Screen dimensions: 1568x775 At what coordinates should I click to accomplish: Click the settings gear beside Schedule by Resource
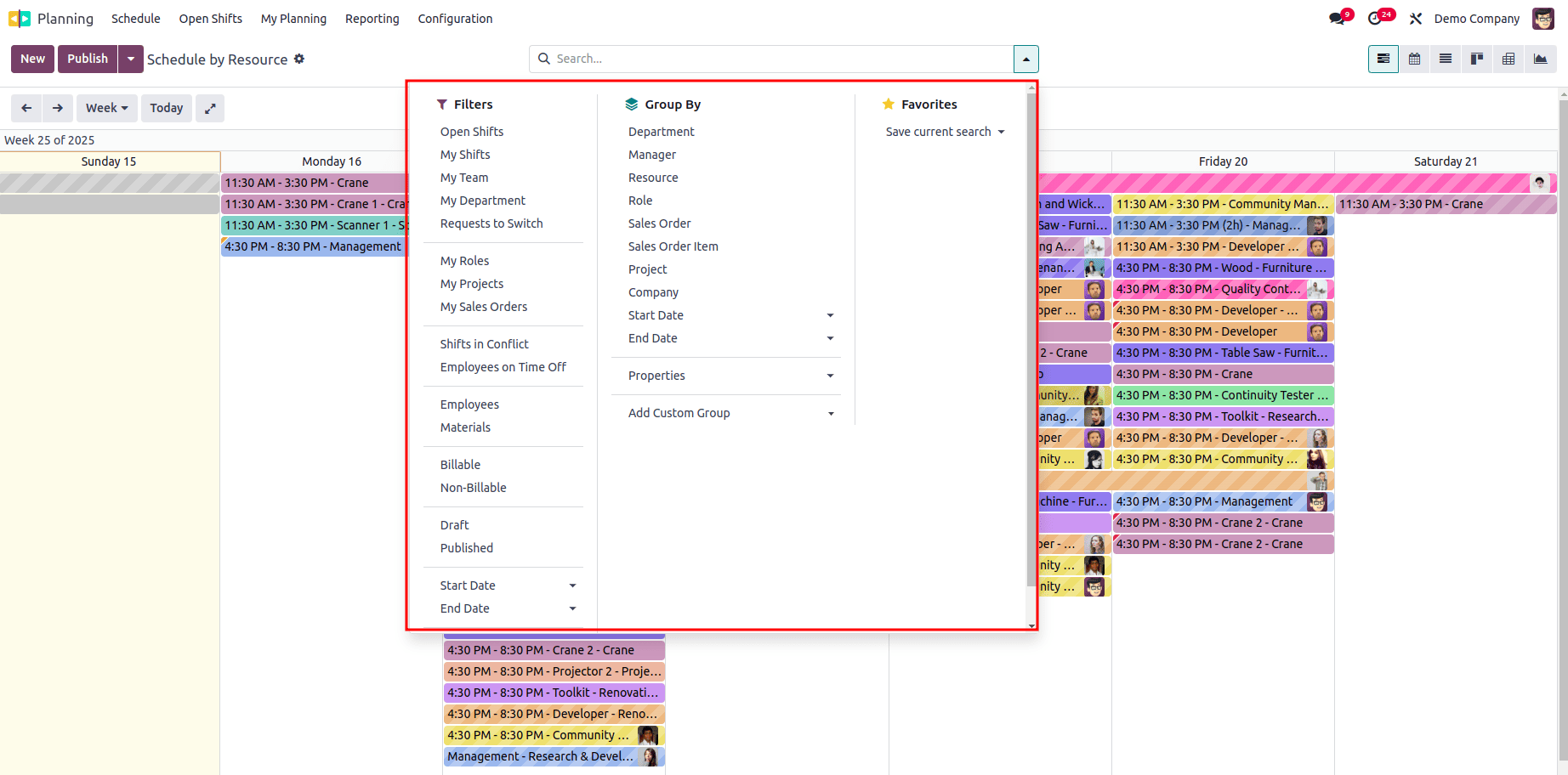tap(299, 59)
